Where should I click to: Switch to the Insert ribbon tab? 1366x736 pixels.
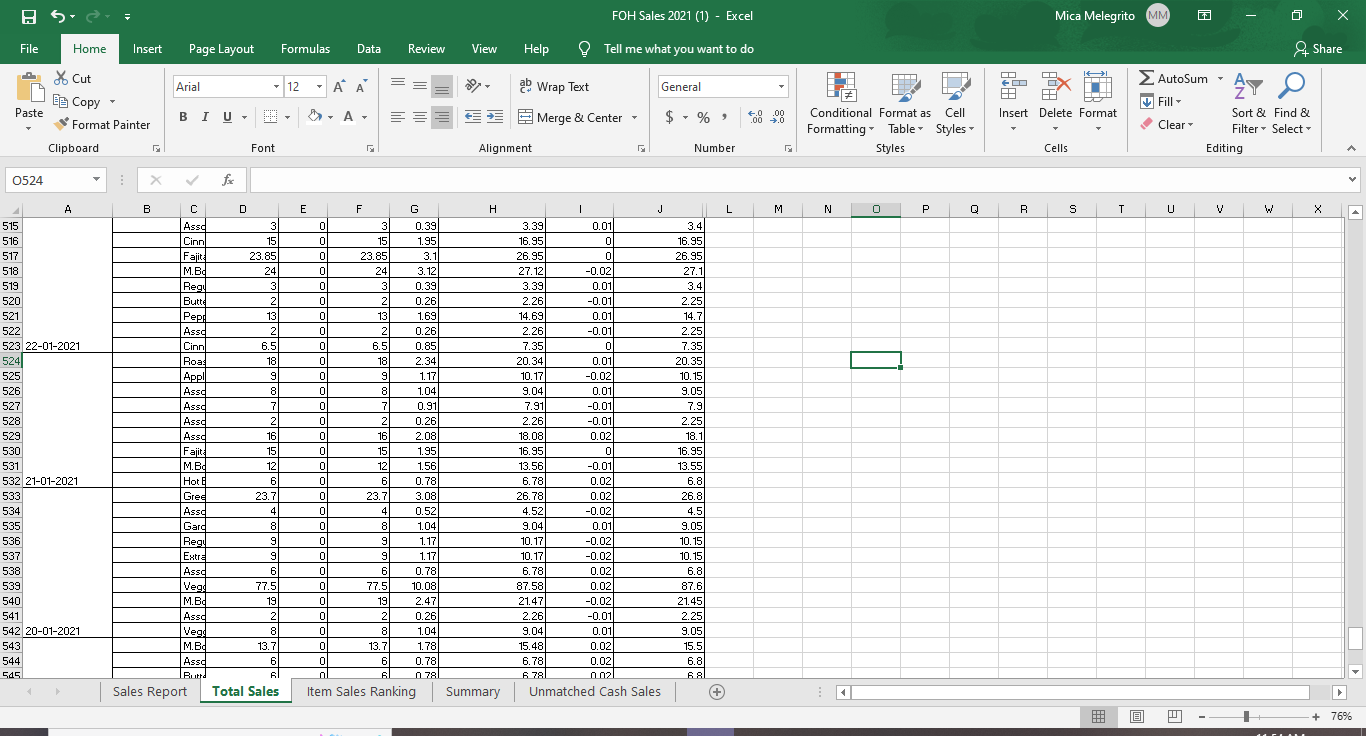[147, 49]
